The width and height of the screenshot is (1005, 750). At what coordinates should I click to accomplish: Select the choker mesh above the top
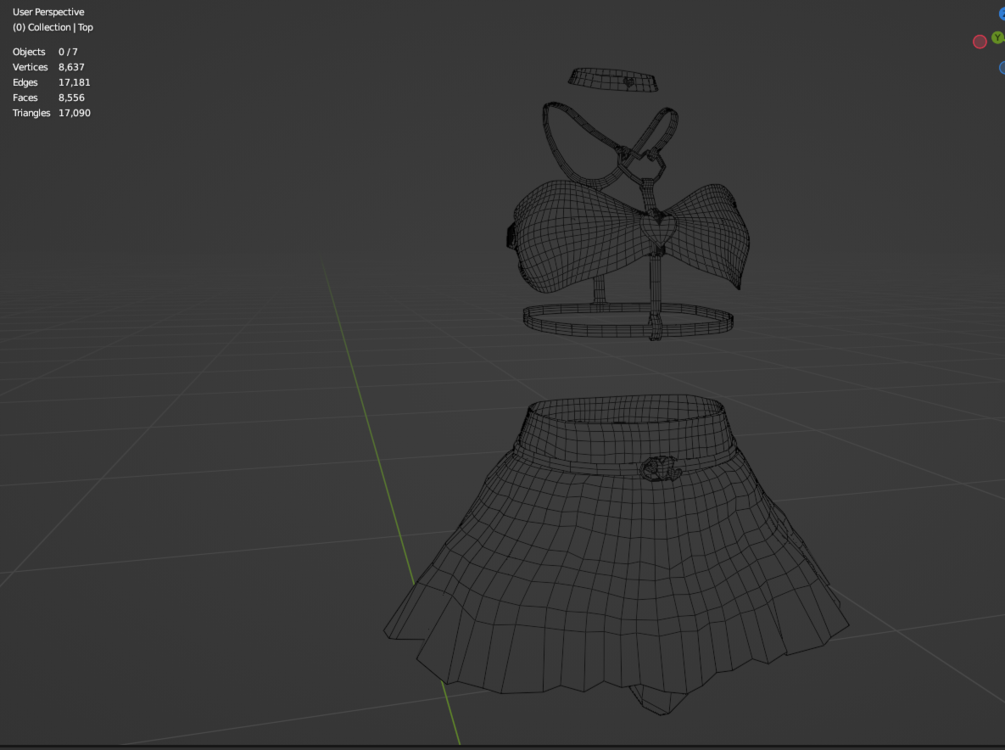click(x=613, y=79)
